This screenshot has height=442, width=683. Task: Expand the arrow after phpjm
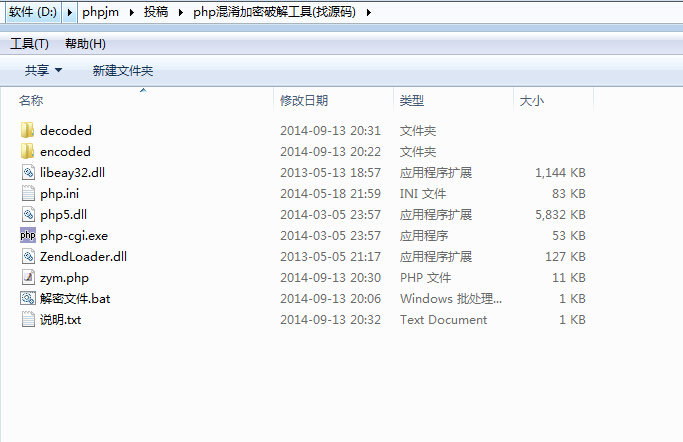pos(132,12)
